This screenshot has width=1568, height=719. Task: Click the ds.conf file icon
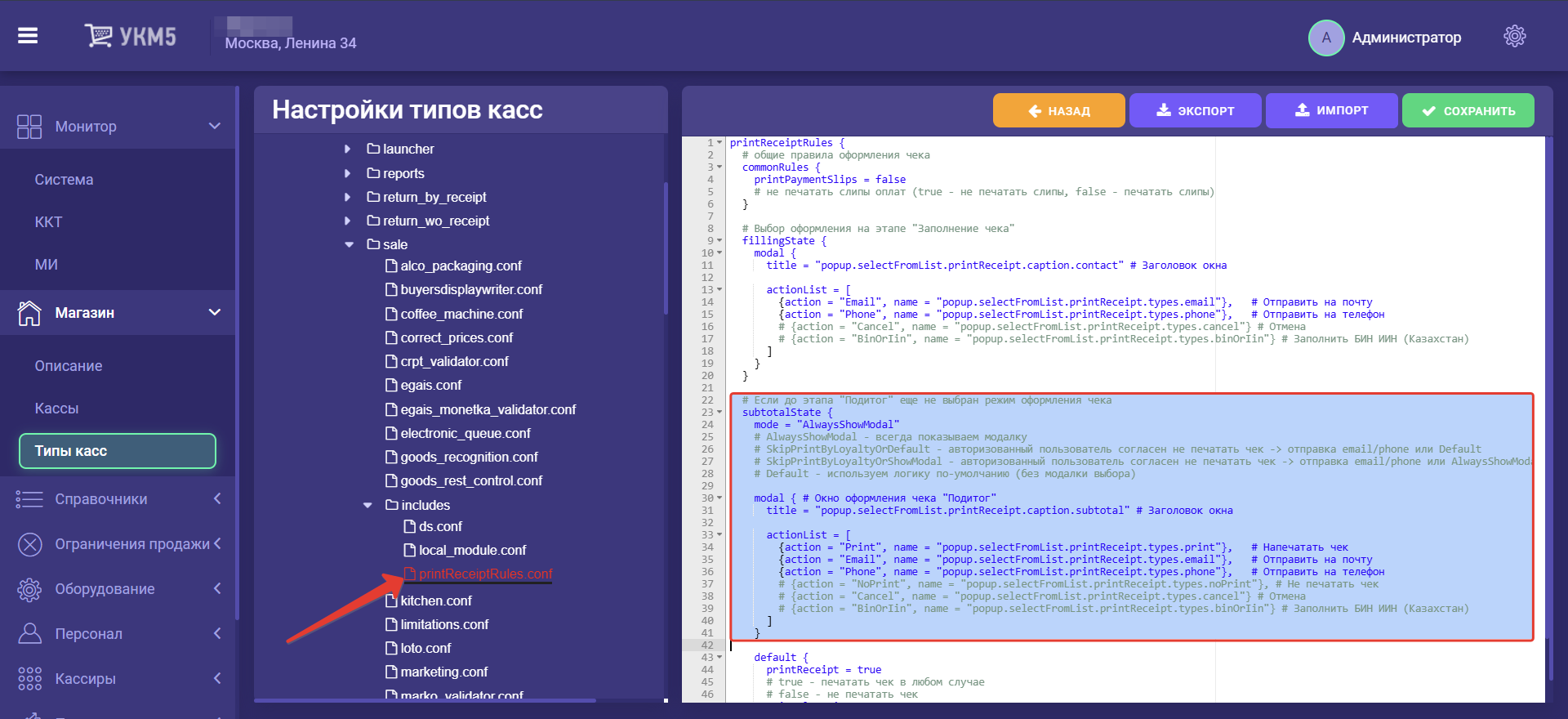tap(410, 526)
